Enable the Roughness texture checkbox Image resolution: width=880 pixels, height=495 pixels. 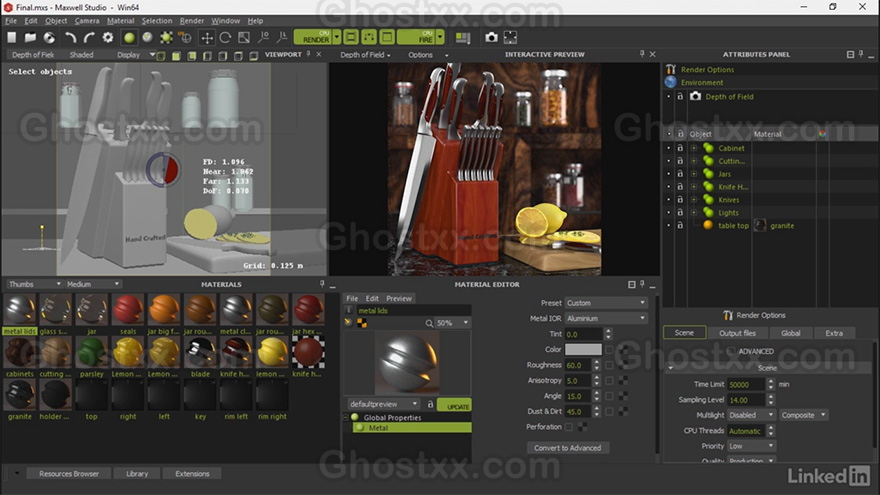click(609, 365)
